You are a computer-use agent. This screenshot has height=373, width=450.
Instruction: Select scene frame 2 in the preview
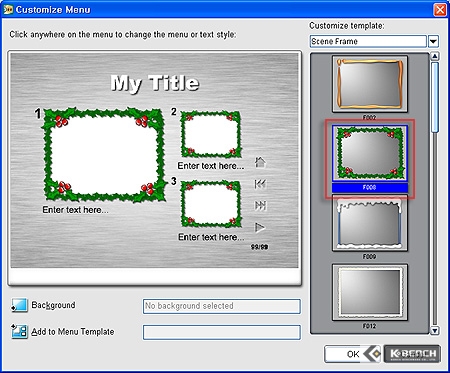pos(211,134)
